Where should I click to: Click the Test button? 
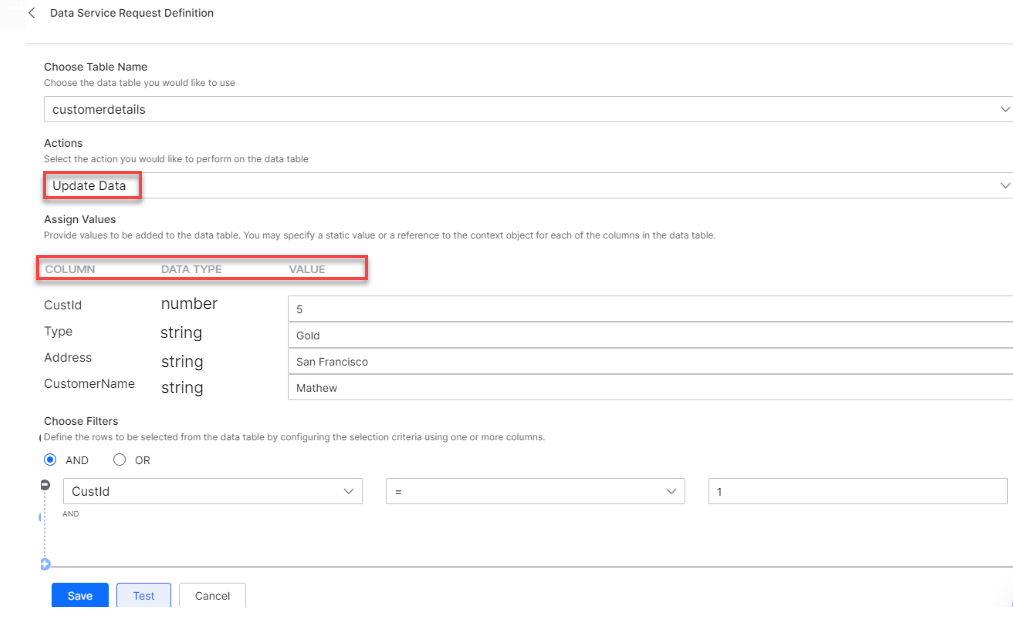pyautogui.click(x=144, y=595)
